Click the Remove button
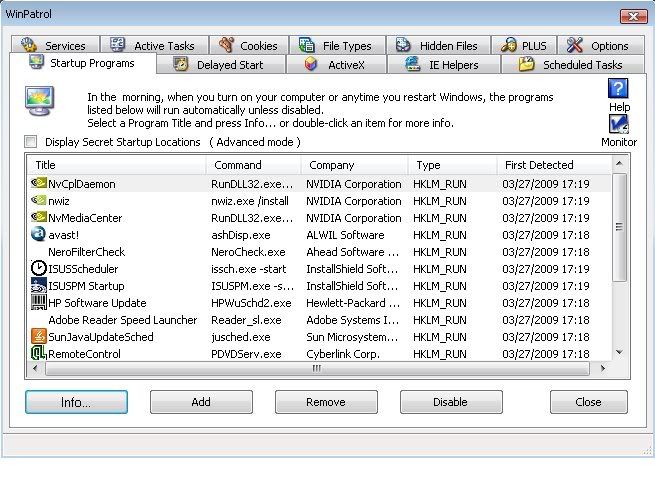The height and width of the screenshot is (485, 655). [x=326, y=402]
